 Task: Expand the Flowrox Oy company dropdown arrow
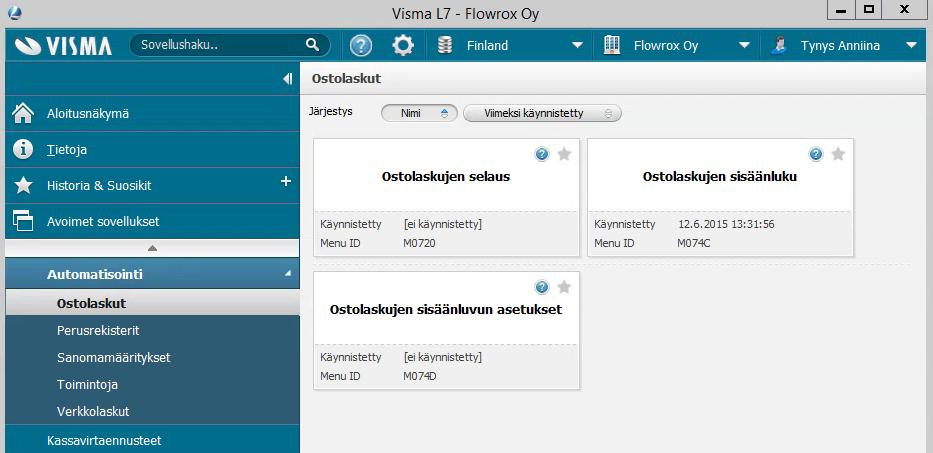point(744,46)
